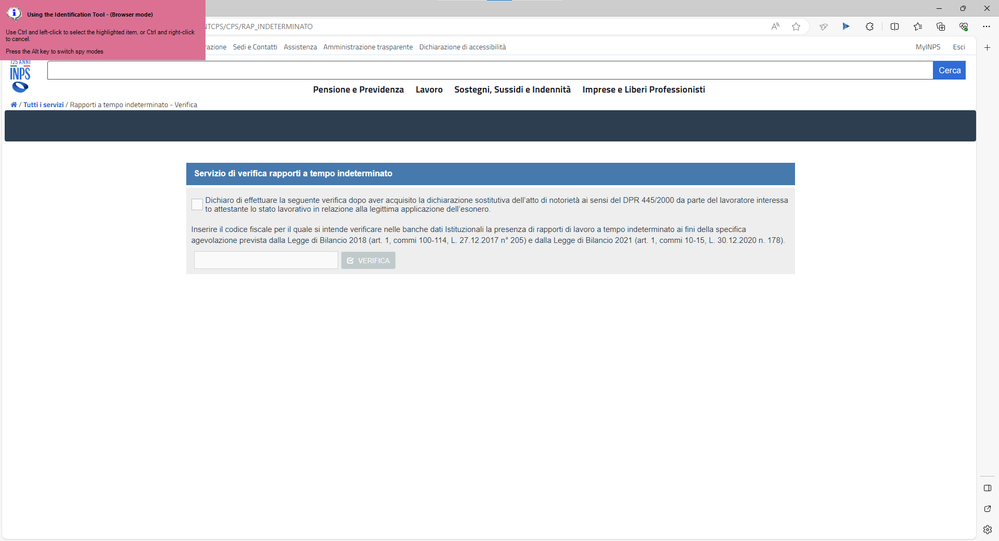
Task: Click the browser address bar URL
Action: click(259, 27)
